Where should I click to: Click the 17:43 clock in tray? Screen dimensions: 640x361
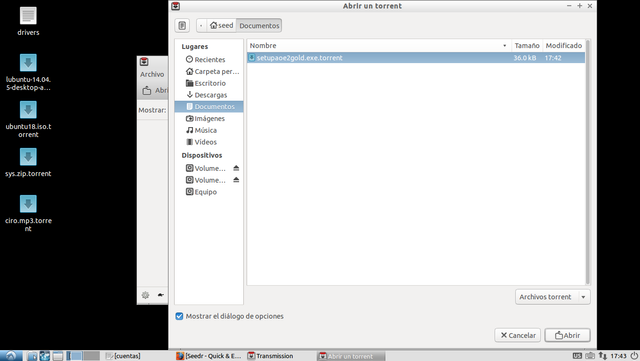click(x=618, y=356)
